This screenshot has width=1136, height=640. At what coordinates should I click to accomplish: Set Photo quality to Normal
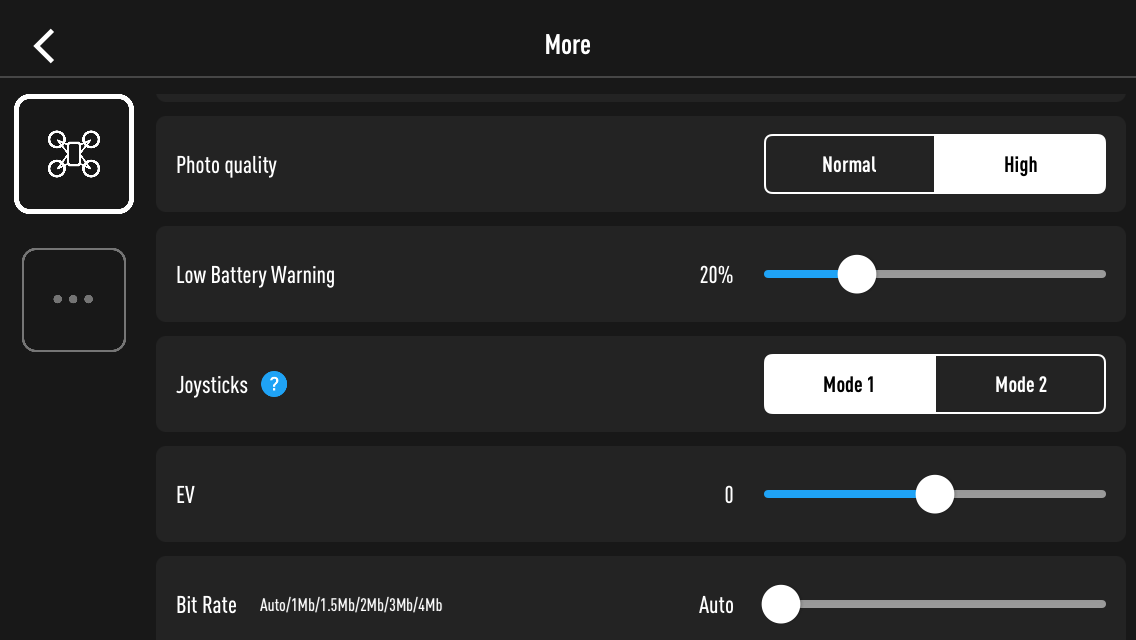(849, 165)
